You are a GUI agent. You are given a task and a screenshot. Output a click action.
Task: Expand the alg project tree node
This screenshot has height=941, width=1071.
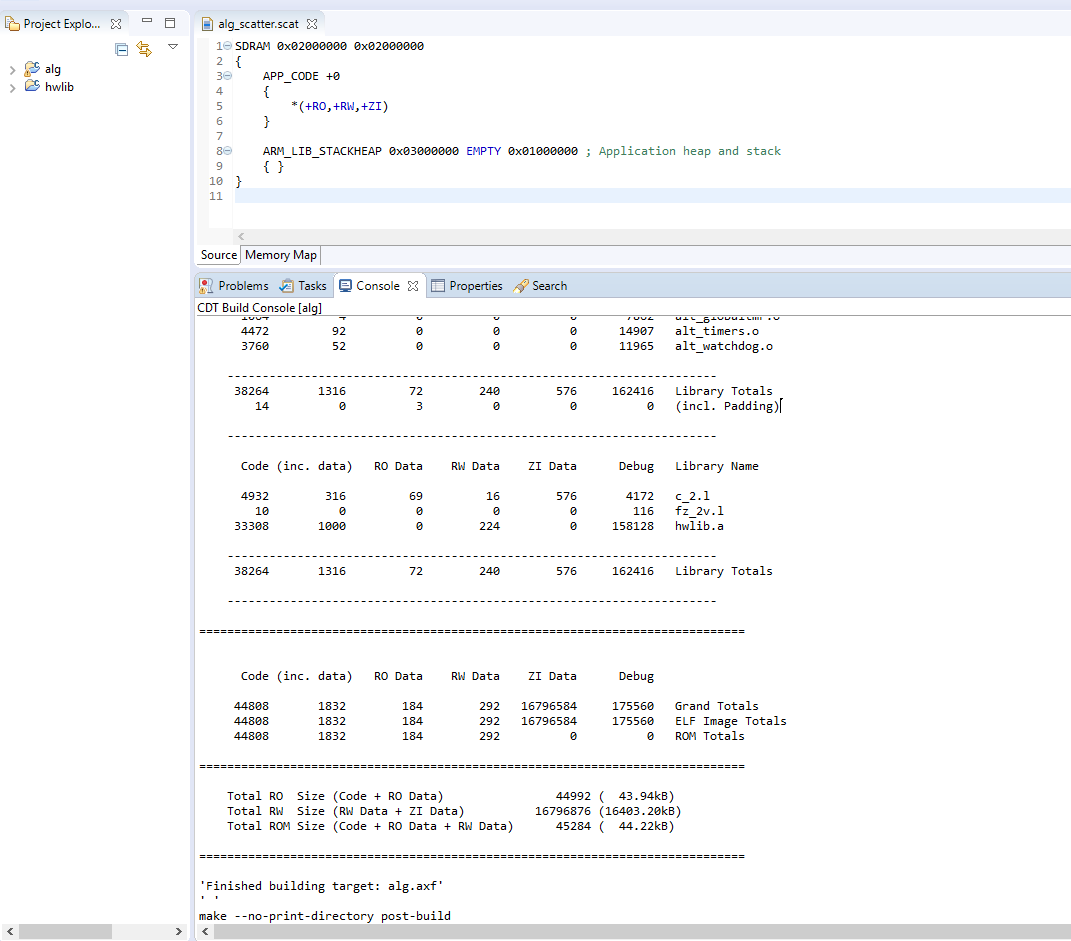[12, 70]
